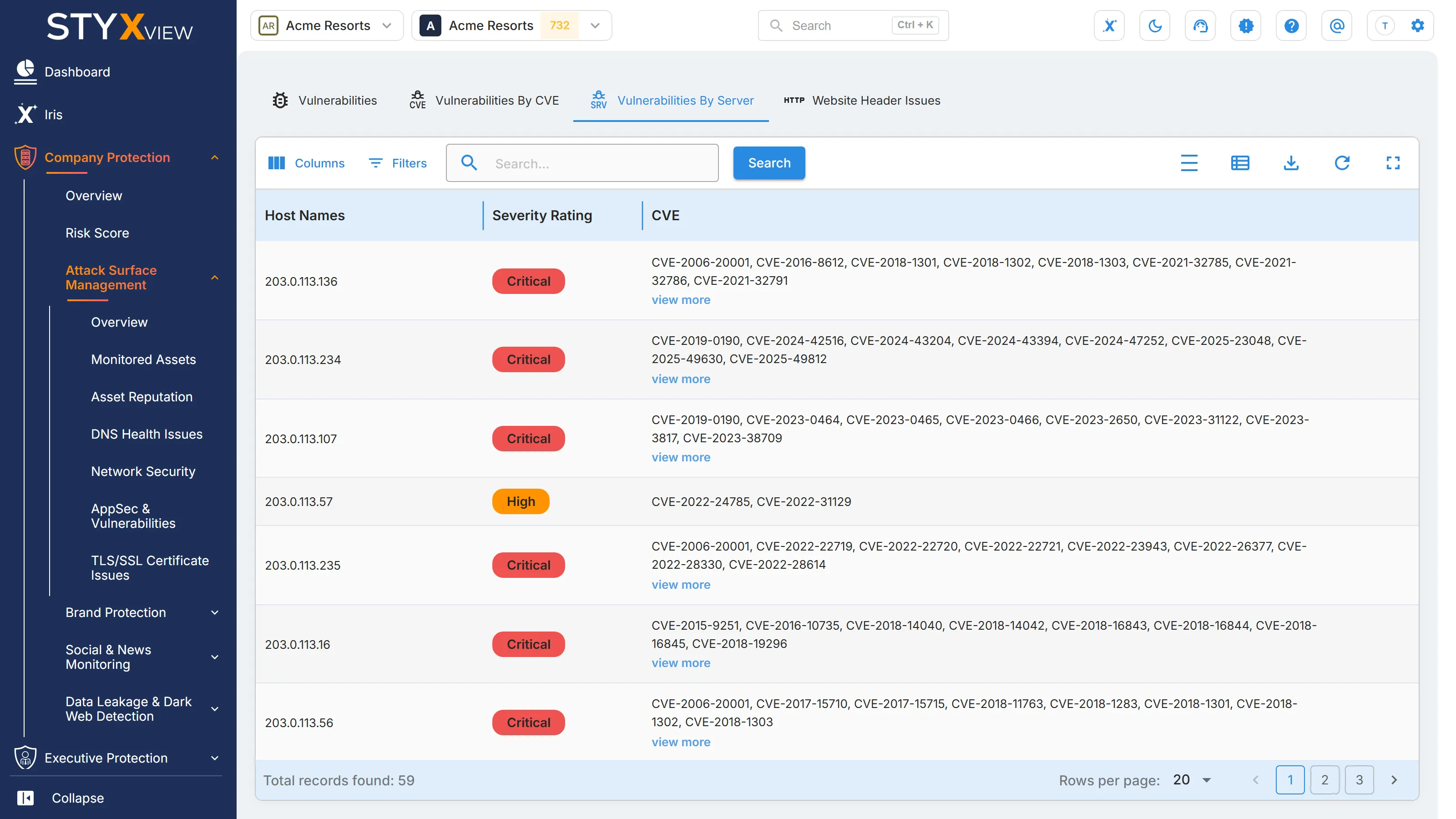Switch to table list view icon
This screenshot has height=819, width=1456.
pos(1240,163)
